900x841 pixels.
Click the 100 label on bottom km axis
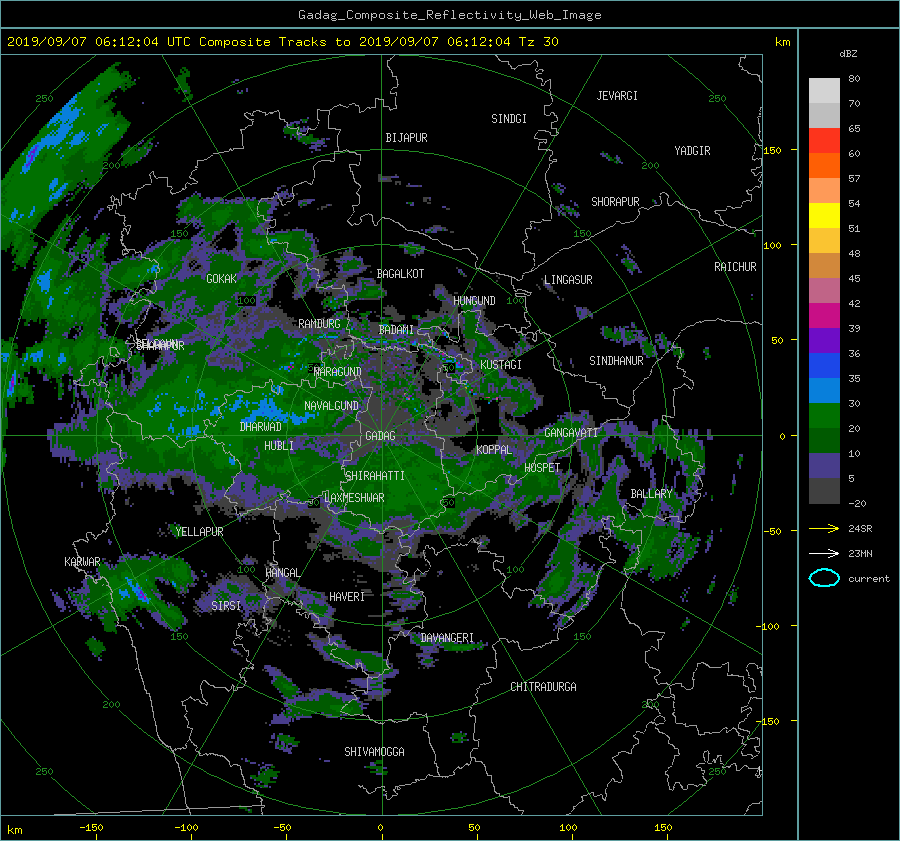coord(568,828)
